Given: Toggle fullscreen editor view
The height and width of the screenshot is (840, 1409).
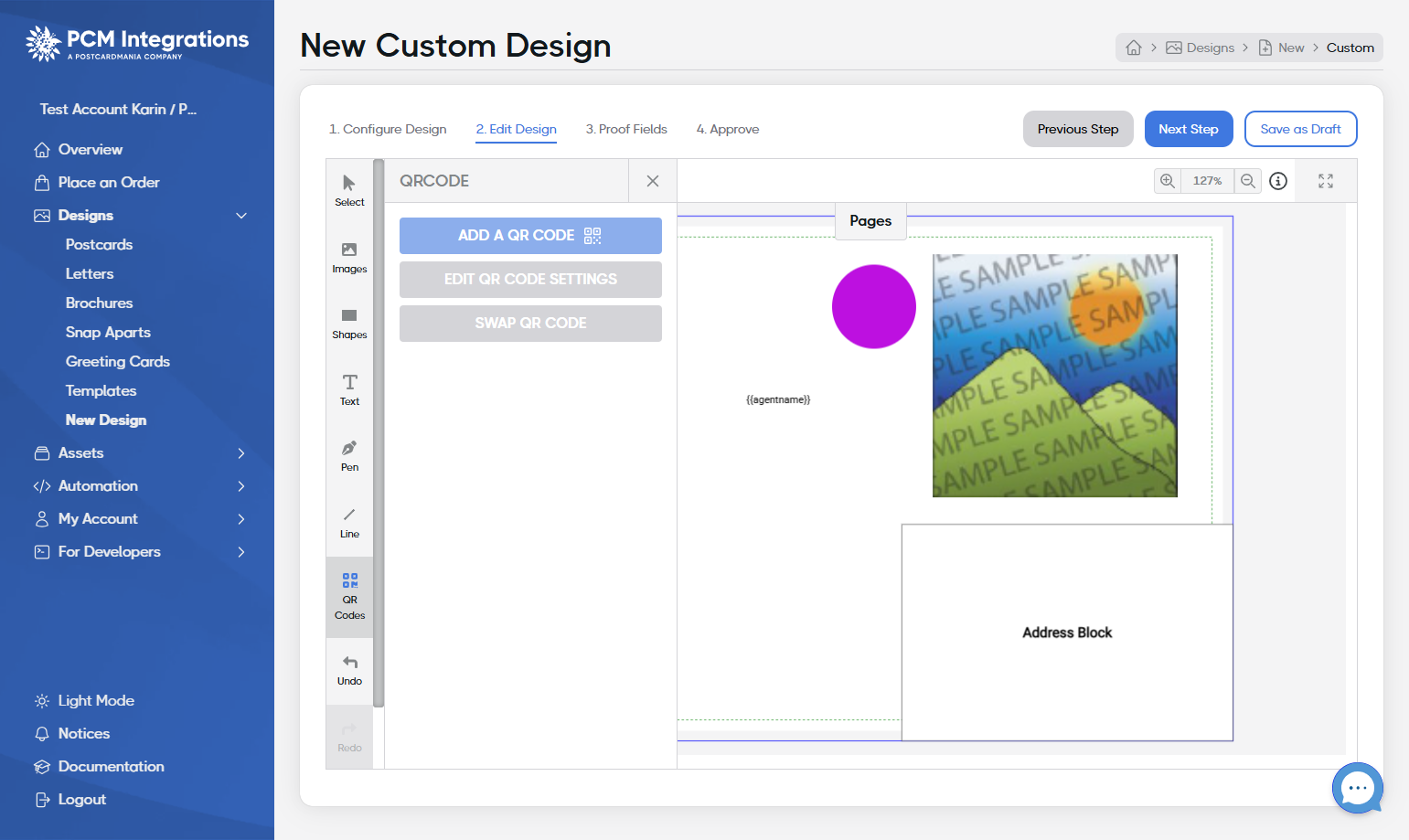Looking at the screenshot, I should point(1326,181).
